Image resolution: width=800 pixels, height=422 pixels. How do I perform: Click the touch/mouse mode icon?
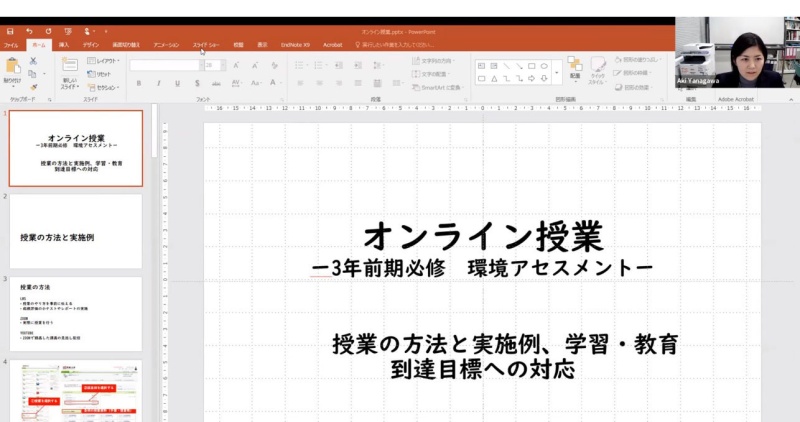87,32
